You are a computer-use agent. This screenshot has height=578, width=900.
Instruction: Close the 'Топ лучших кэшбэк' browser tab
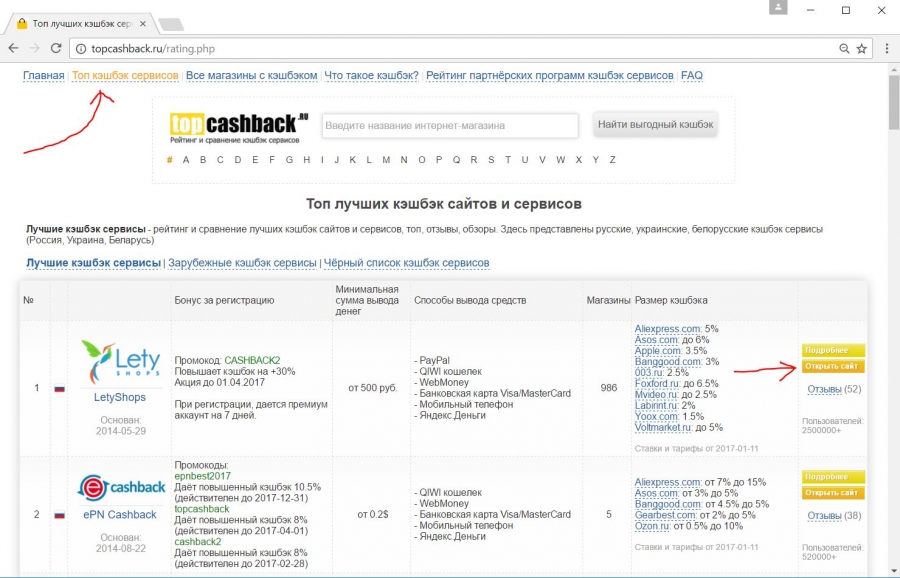coord(143,24)
